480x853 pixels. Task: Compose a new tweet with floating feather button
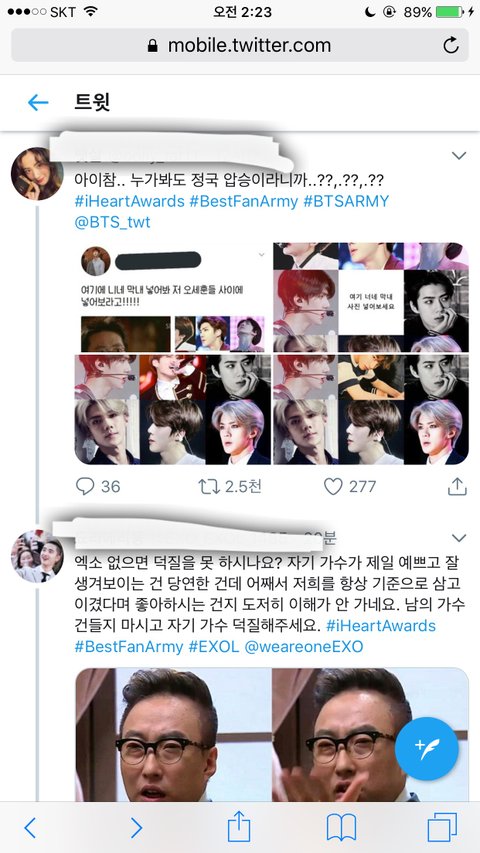point(427,749)
